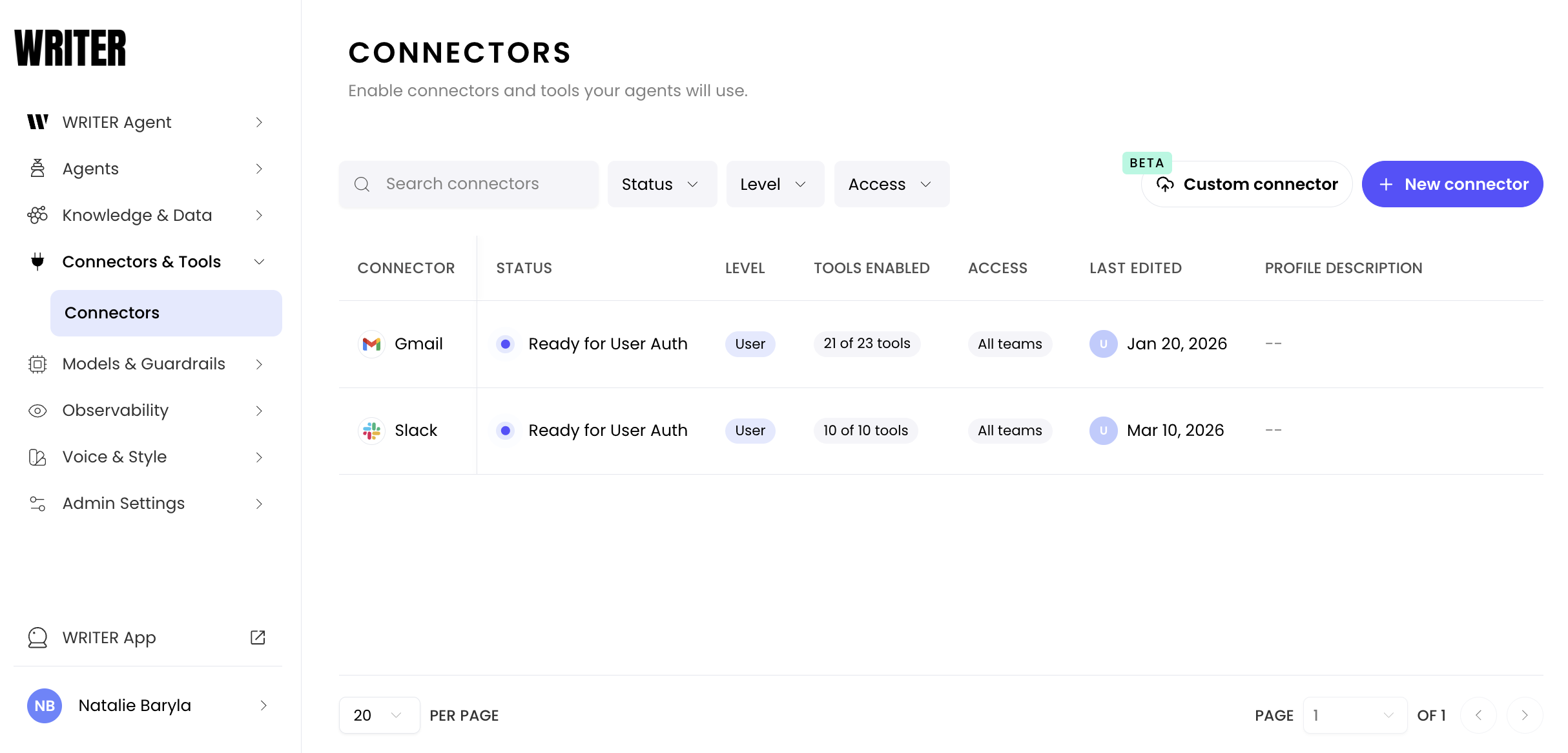This screenshot has width=1568, height=753.
Task: Click the Voice & Style icon
Action: click(x=37, y=457)
